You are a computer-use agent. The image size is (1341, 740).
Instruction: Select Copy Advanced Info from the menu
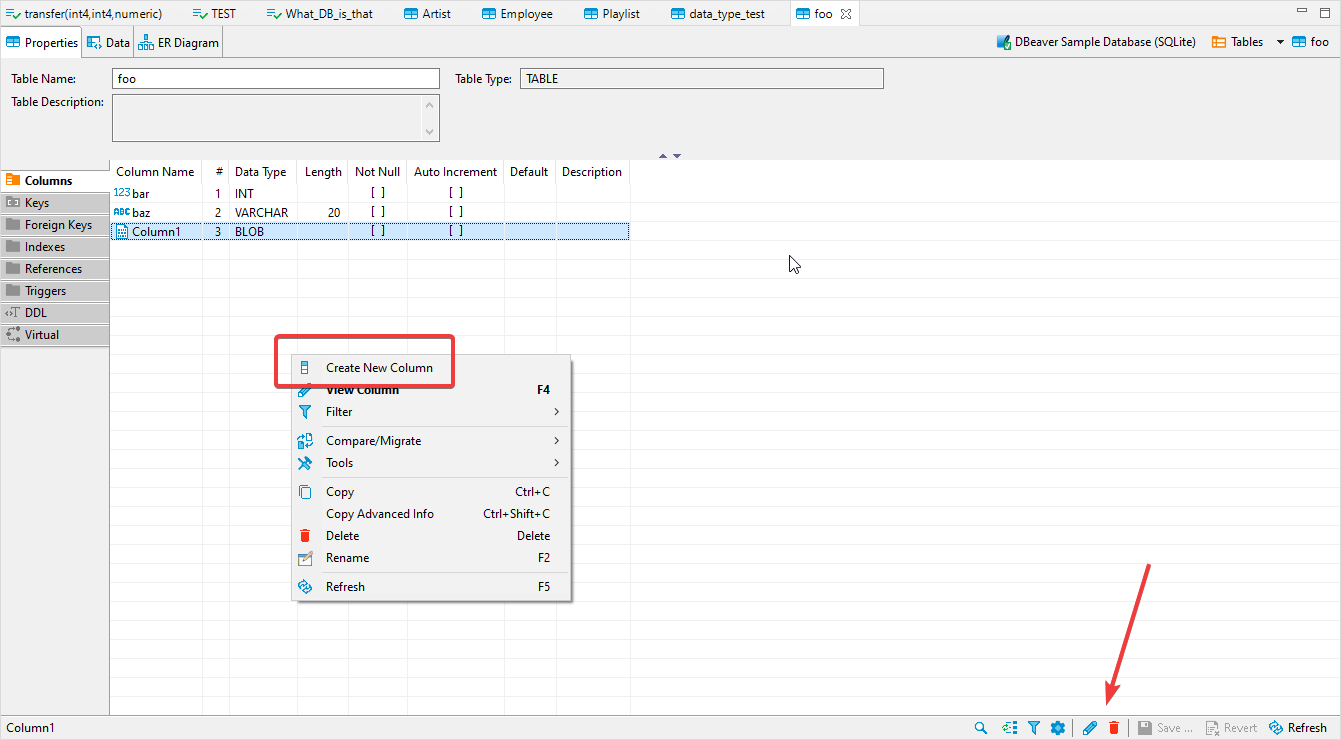380,513
